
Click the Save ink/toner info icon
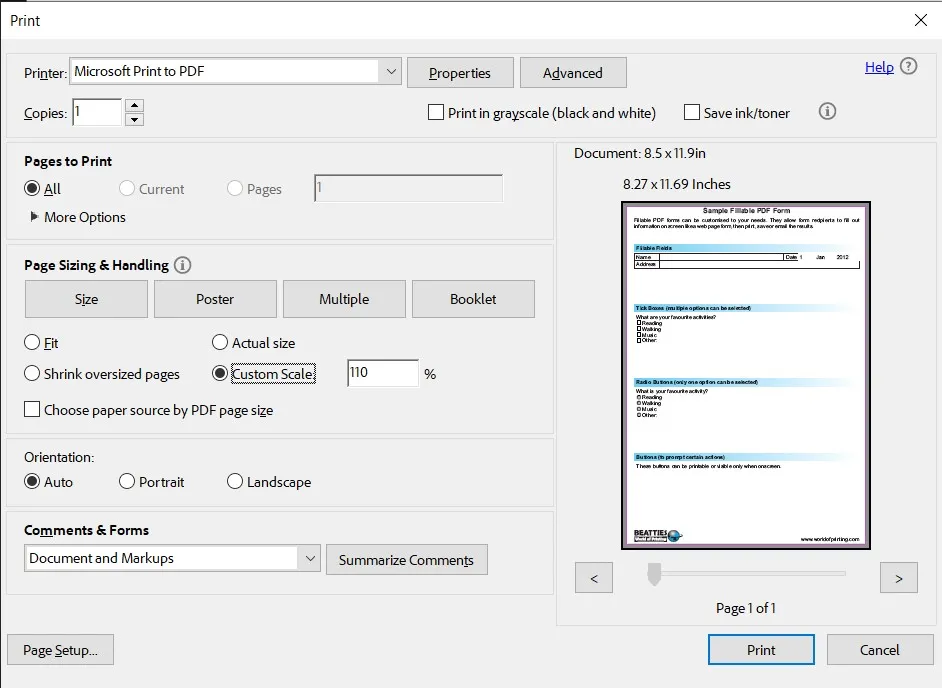coord(827,112)
